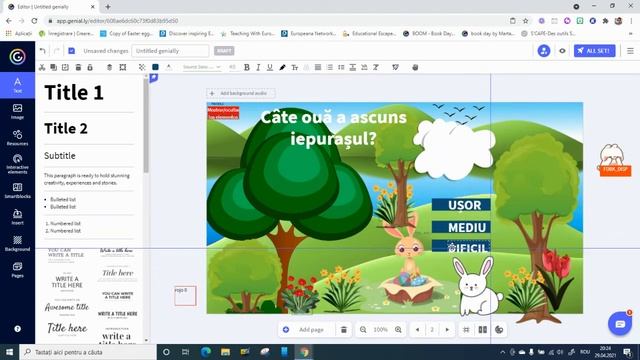Insert Title 1 text style
640x360 pixels.
[x=74, y=93]
